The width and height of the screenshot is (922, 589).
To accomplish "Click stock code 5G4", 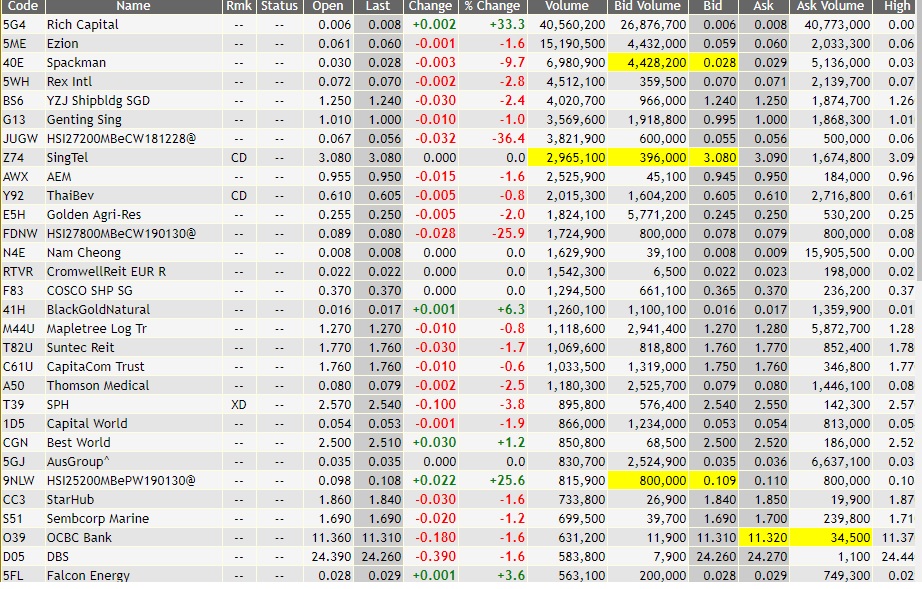I will click(14, 25).
